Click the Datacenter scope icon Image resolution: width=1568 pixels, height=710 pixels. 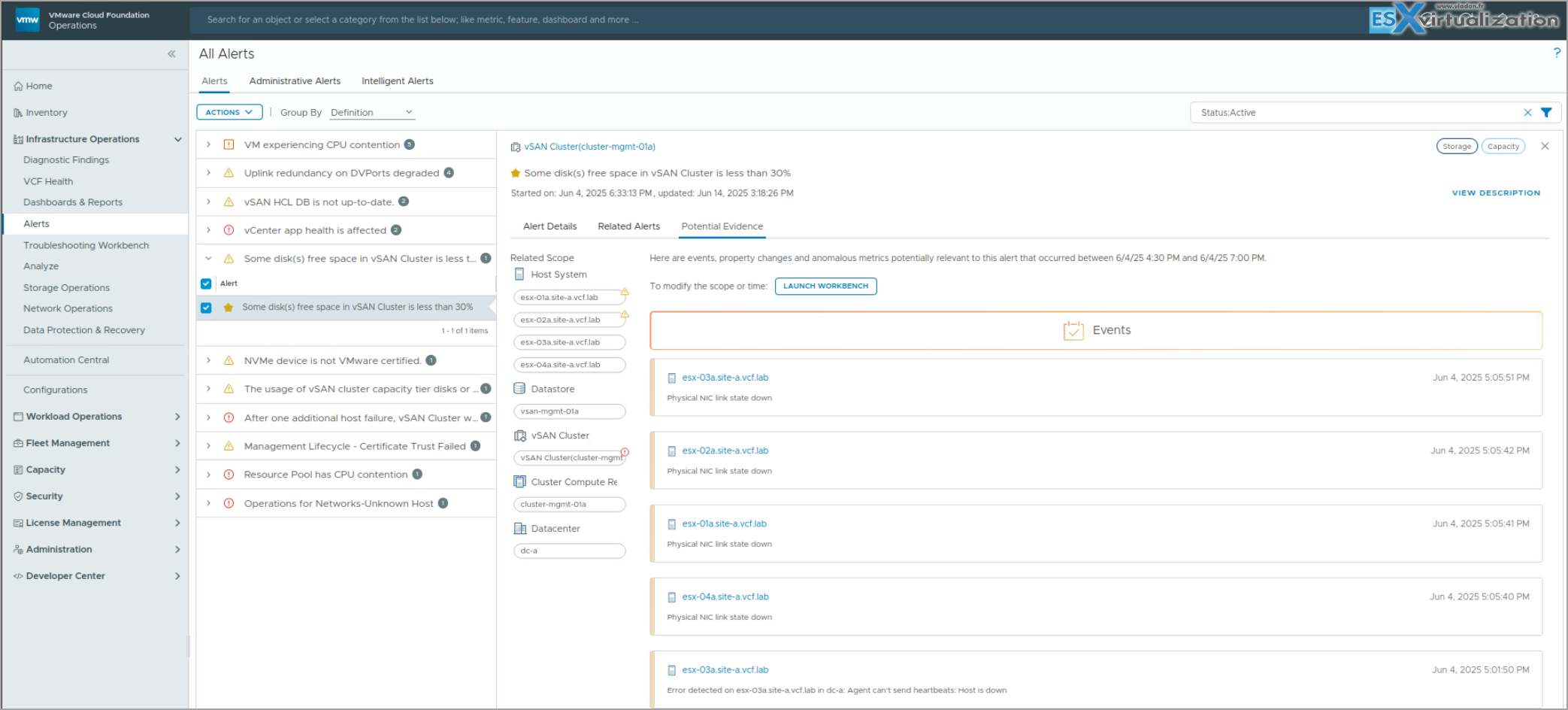[x=519, y=528]
